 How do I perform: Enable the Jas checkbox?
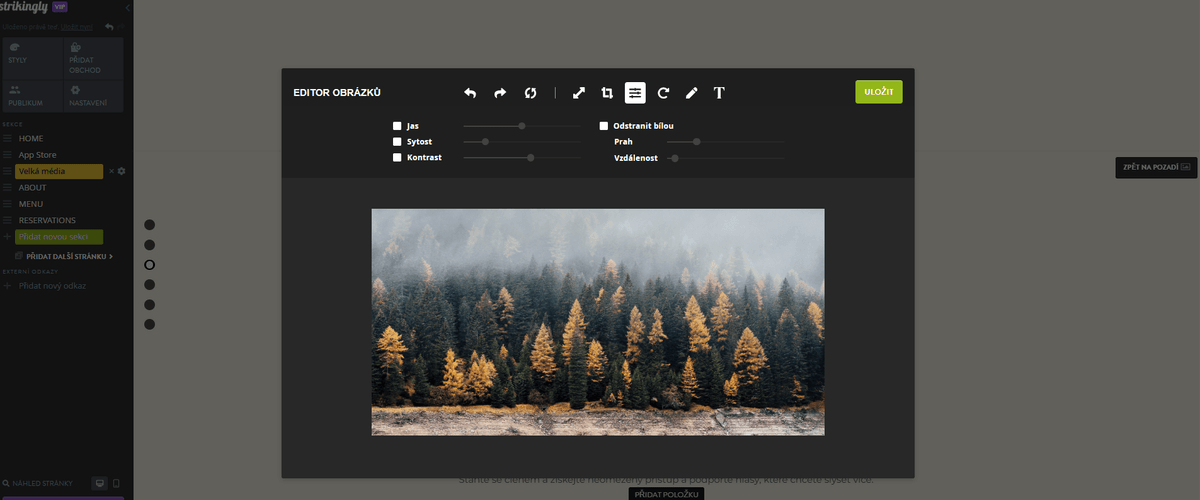click(x=397, y=126)
